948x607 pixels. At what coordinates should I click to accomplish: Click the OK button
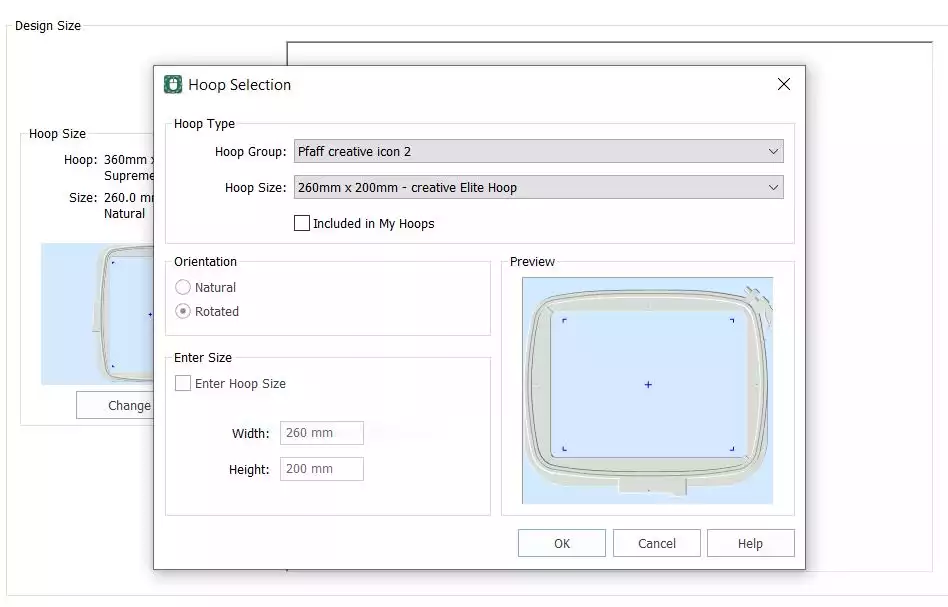click(x=562, y=543)
